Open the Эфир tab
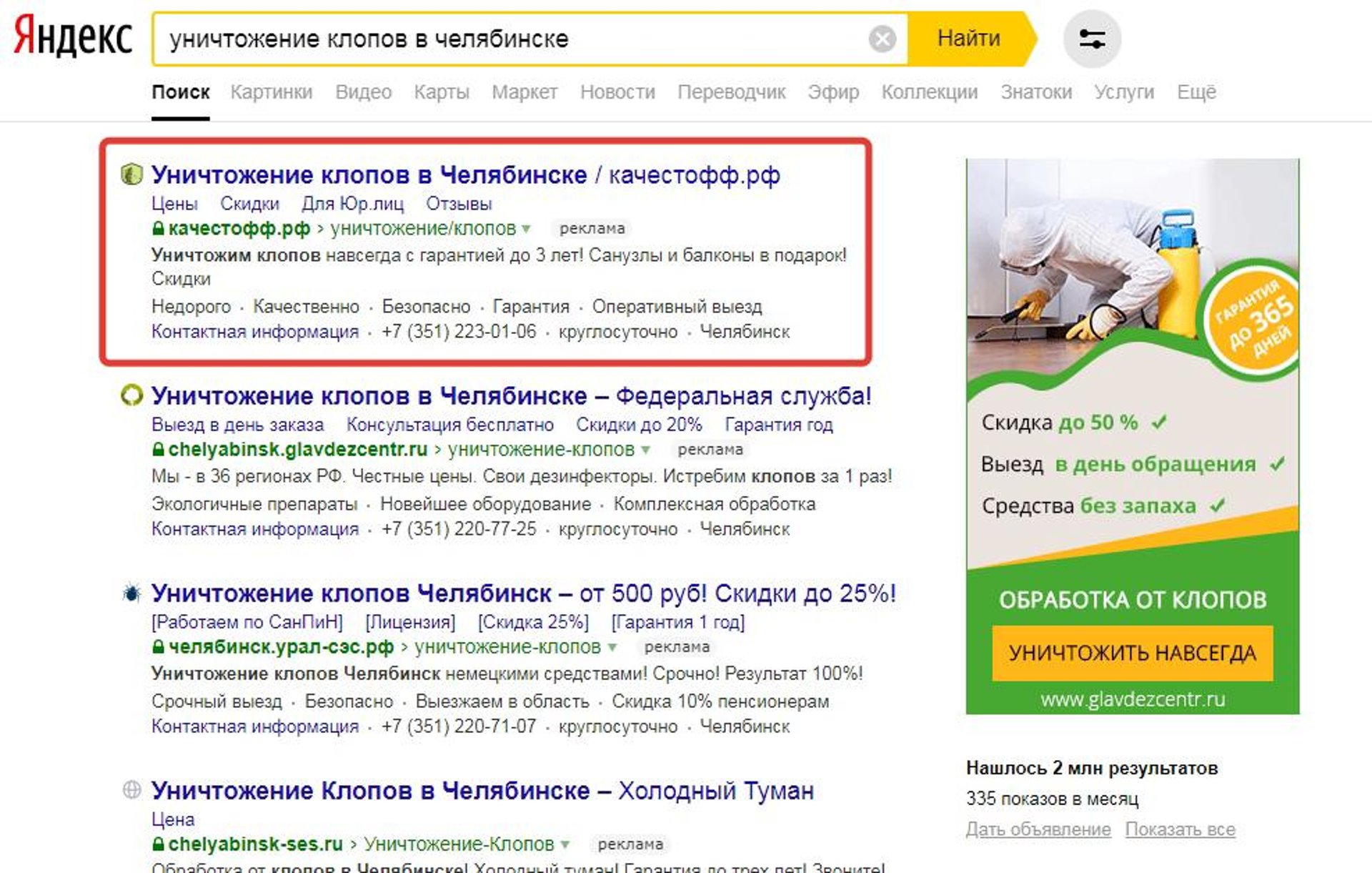 [833, 92]
